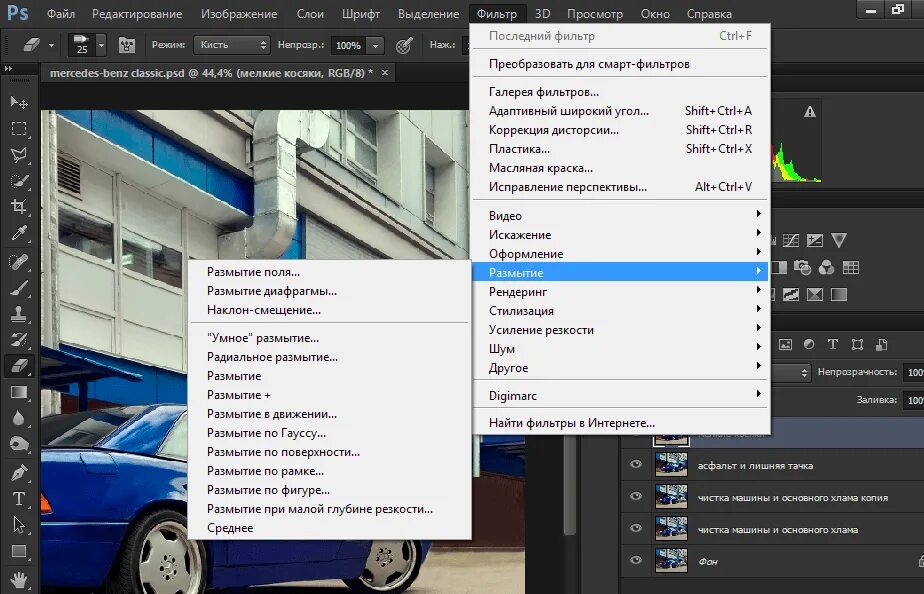Screen dimensions: 924x594
Task: Select the Brush tool in toolbox
Action: 19,288
